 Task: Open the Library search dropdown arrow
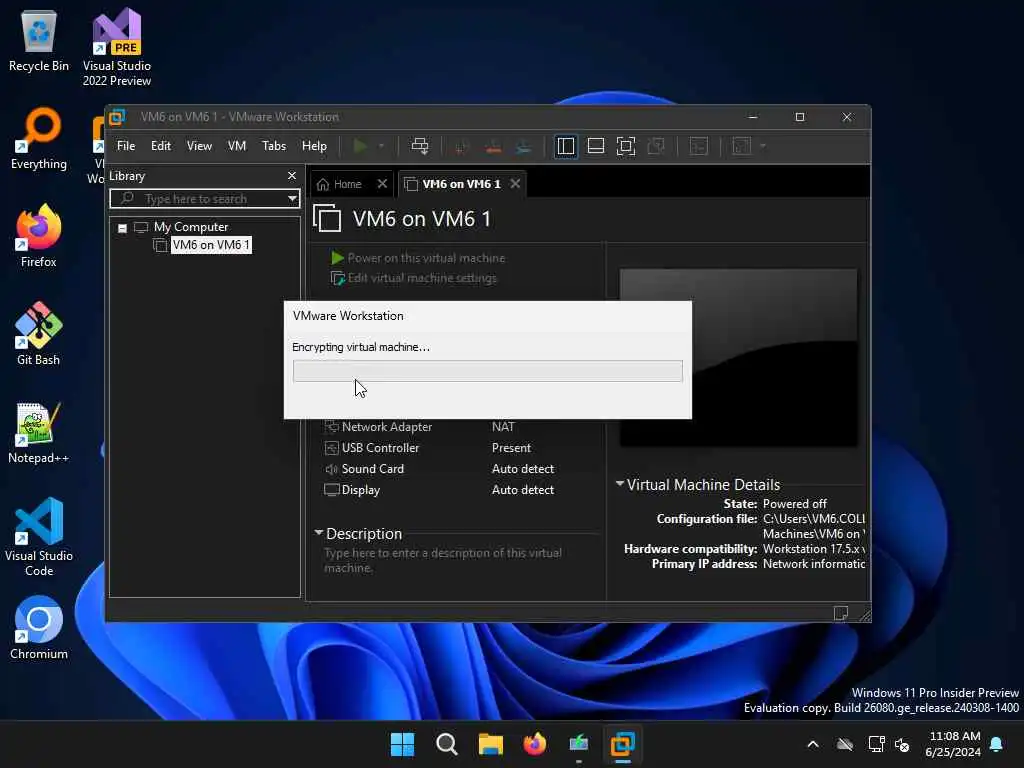(x=292, y=199)
